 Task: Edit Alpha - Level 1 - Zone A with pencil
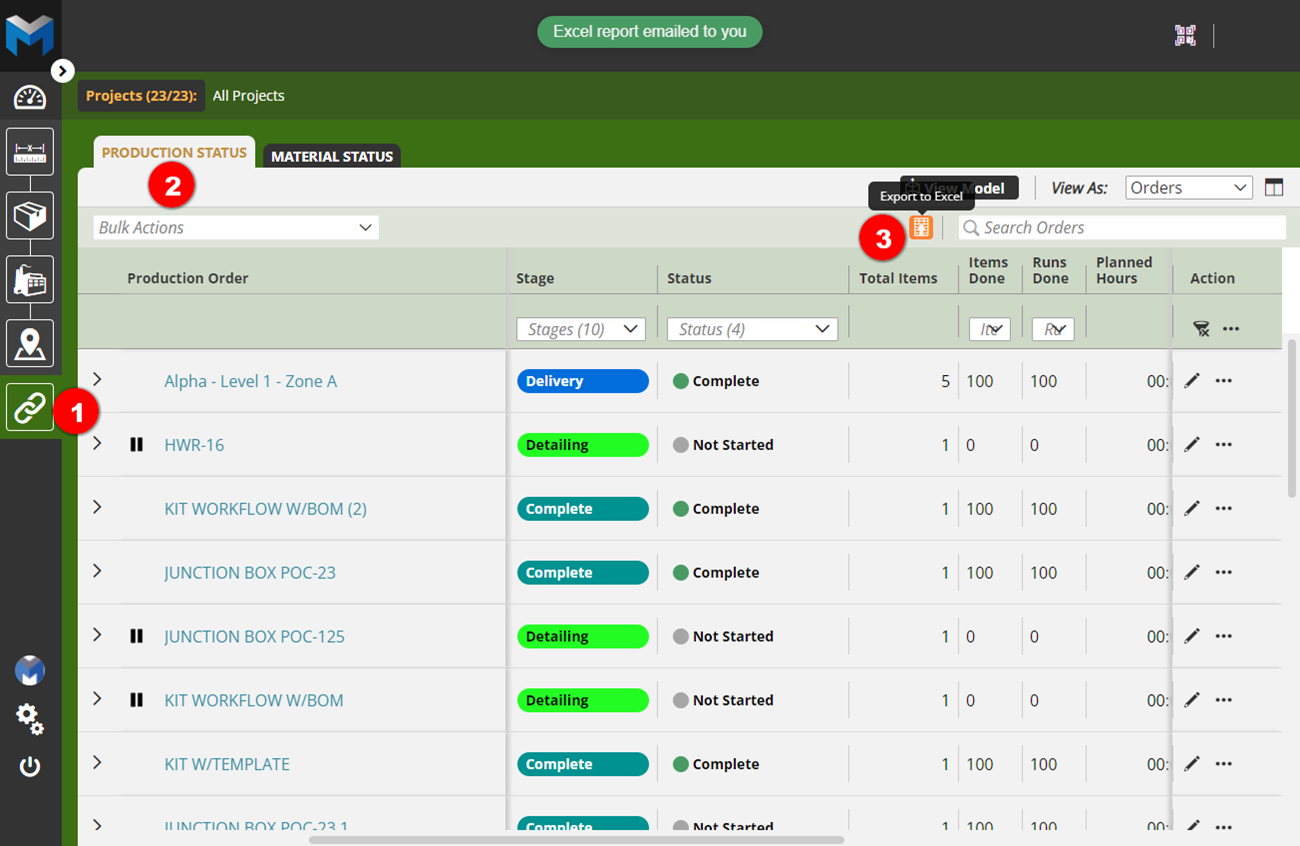[x=1191, y=381]
